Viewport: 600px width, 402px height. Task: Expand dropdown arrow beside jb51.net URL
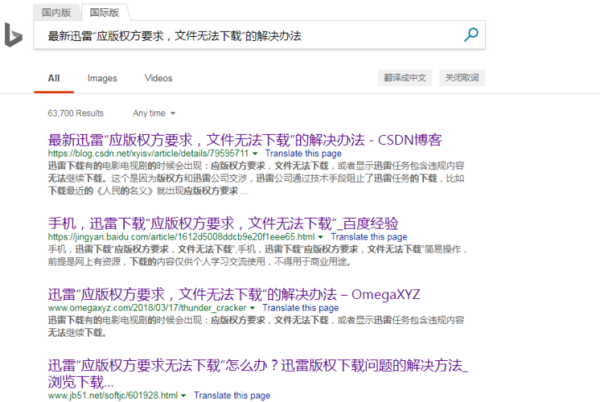pos(184,395)
